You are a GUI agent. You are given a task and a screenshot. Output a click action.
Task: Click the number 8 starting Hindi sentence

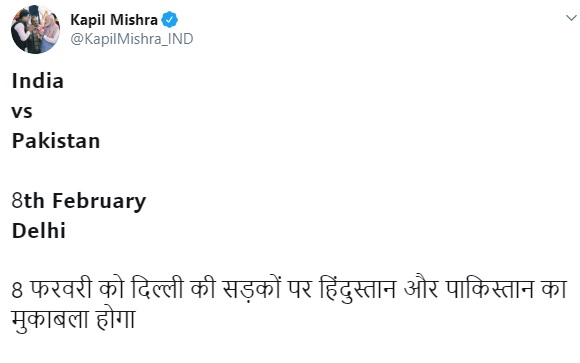coord(17,290)
